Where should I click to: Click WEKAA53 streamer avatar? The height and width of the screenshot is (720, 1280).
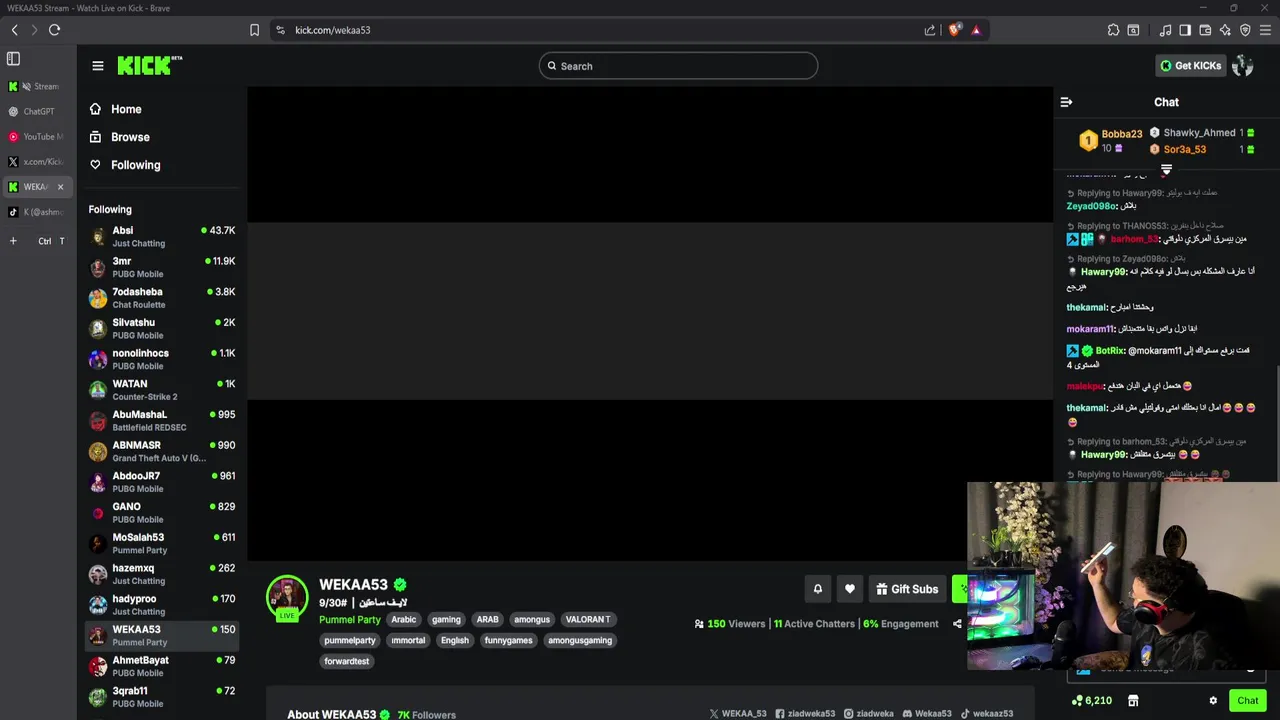(287, 596)
